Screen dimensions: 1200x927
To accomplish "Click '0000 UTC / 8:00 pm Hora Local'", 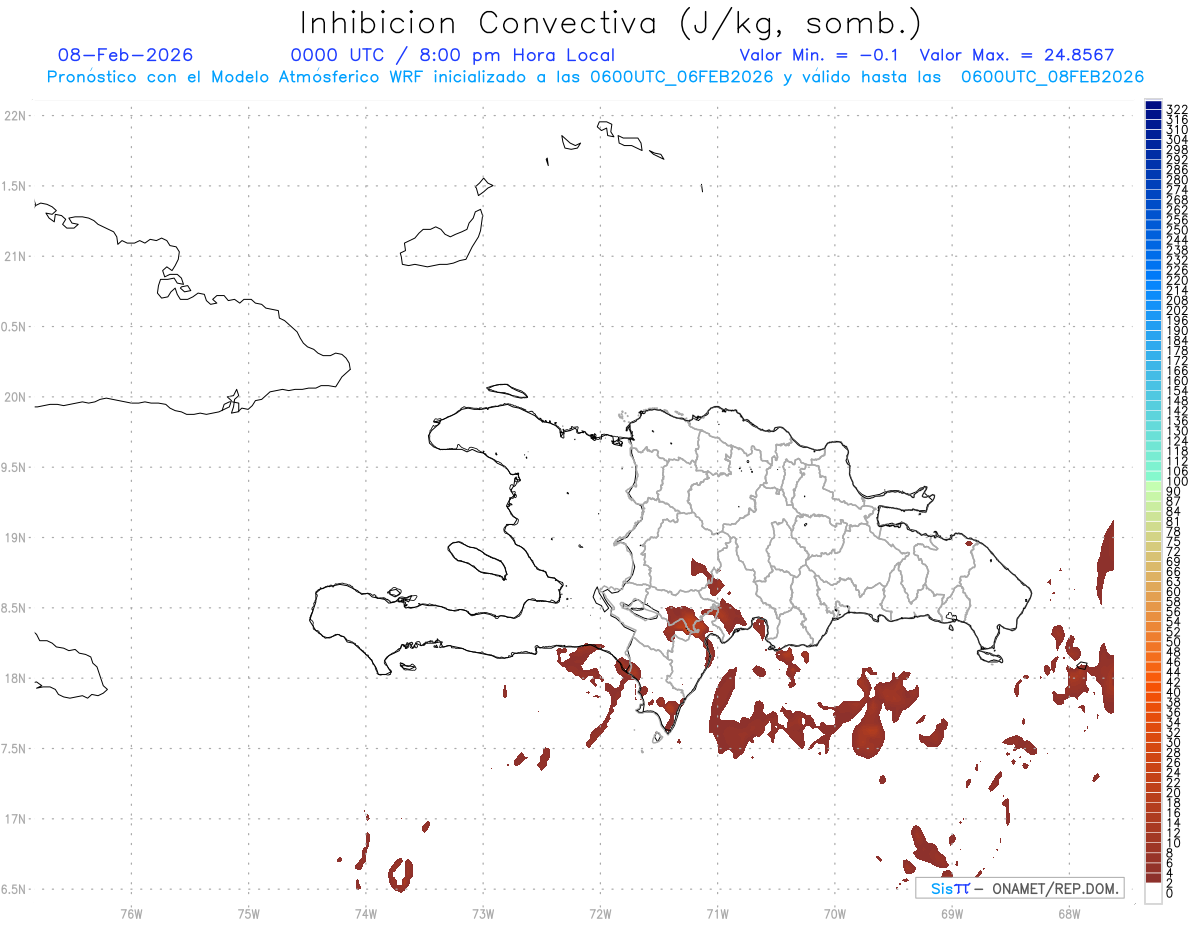I will click(453, 55).
